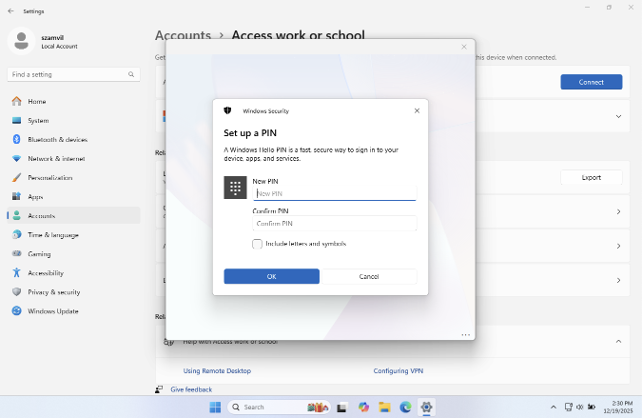Click the Confirm PIN input field
Screen dimensions: 642x418
(x=335, y=224)
